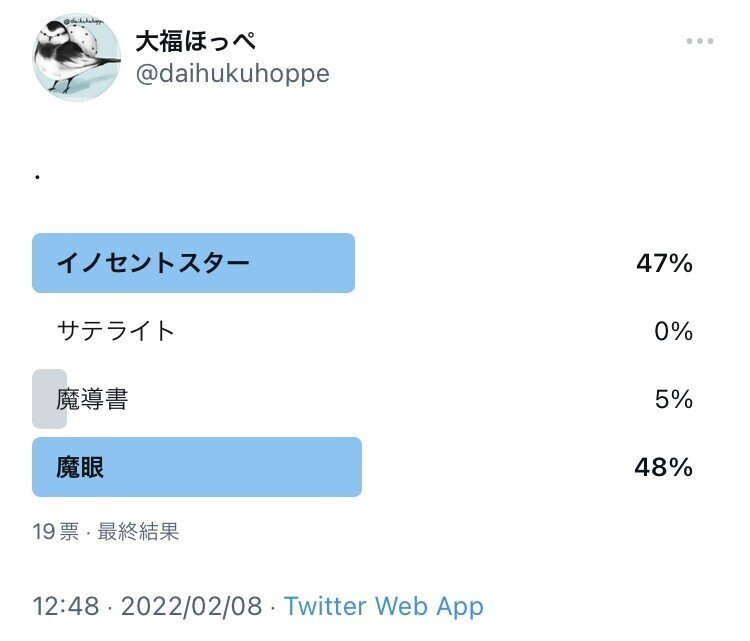
Task: Click the 0% result for サテライト
Action: pos(673,331)
